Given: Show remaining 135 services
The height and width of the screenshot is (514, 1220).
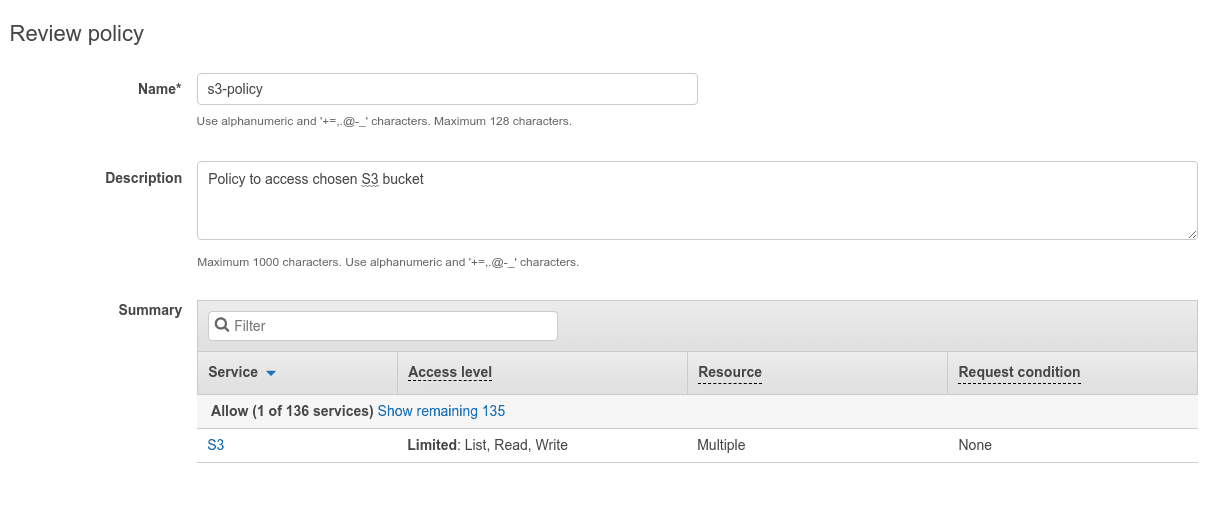Looking at the screenshot, I should point(441,411).
